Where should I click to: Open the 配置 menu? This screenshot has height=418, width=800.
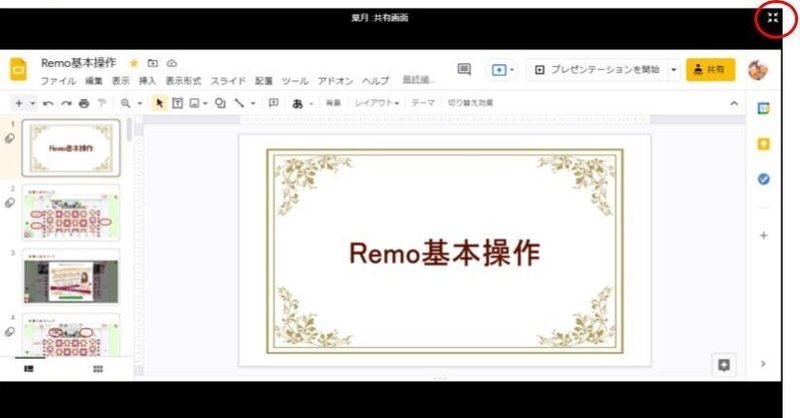tap(264, 81)
